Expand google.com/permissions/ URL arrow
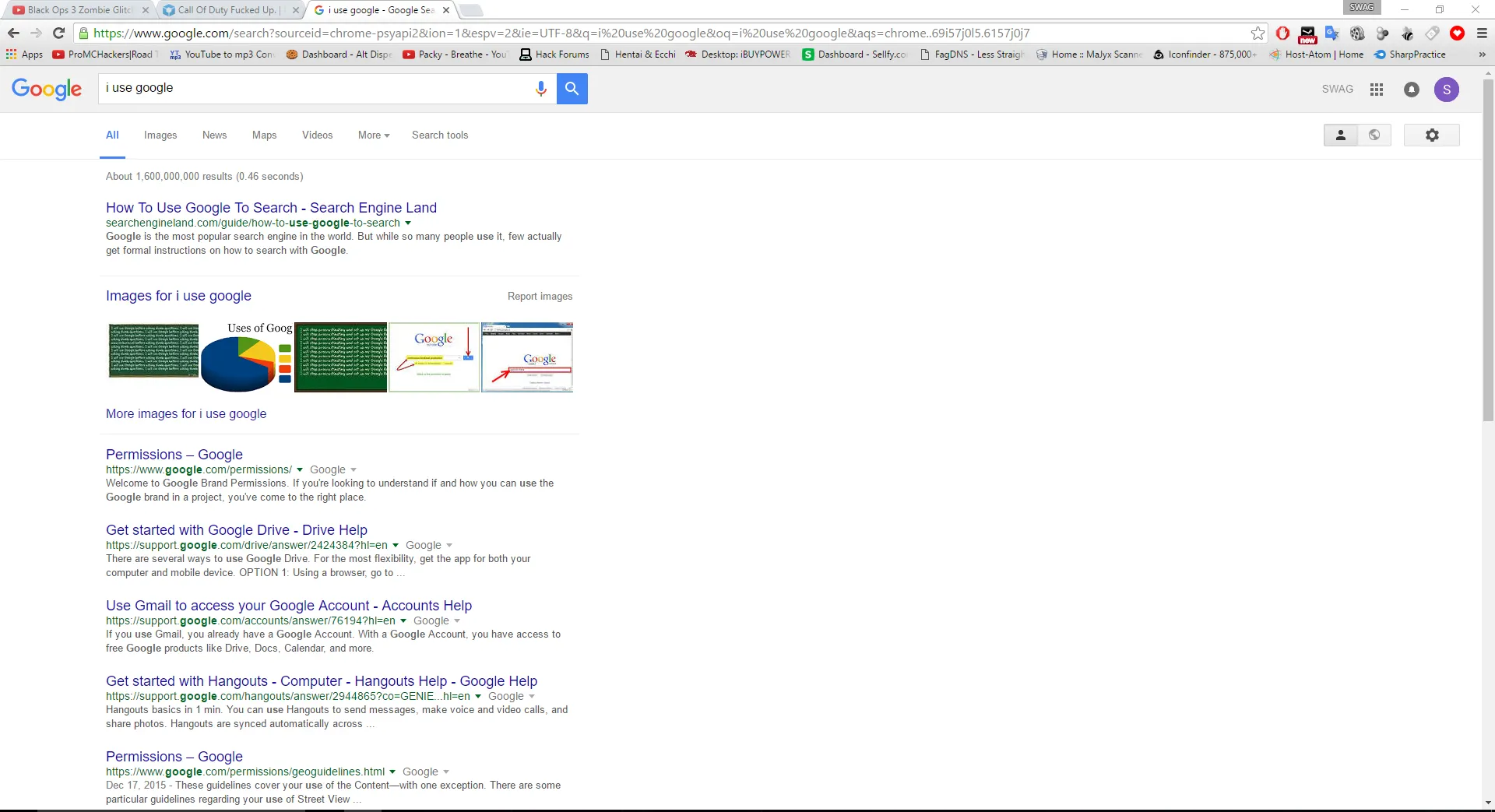 pos(300,470)
